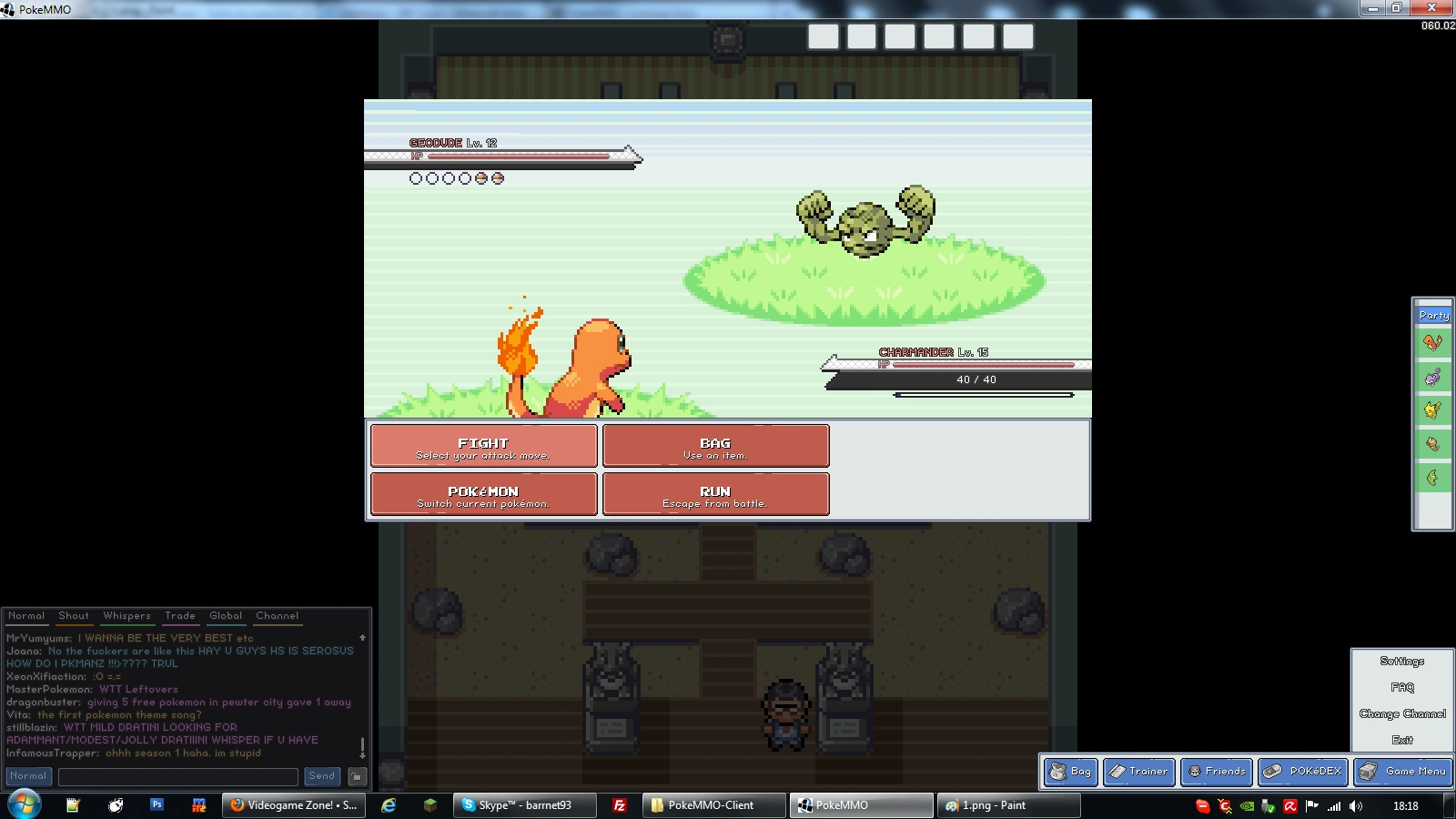Image resolution: width=1456 pixels, height=819 pixels.
Task: Choose FIGHT to select an attack move
Action: click(483, 446)
